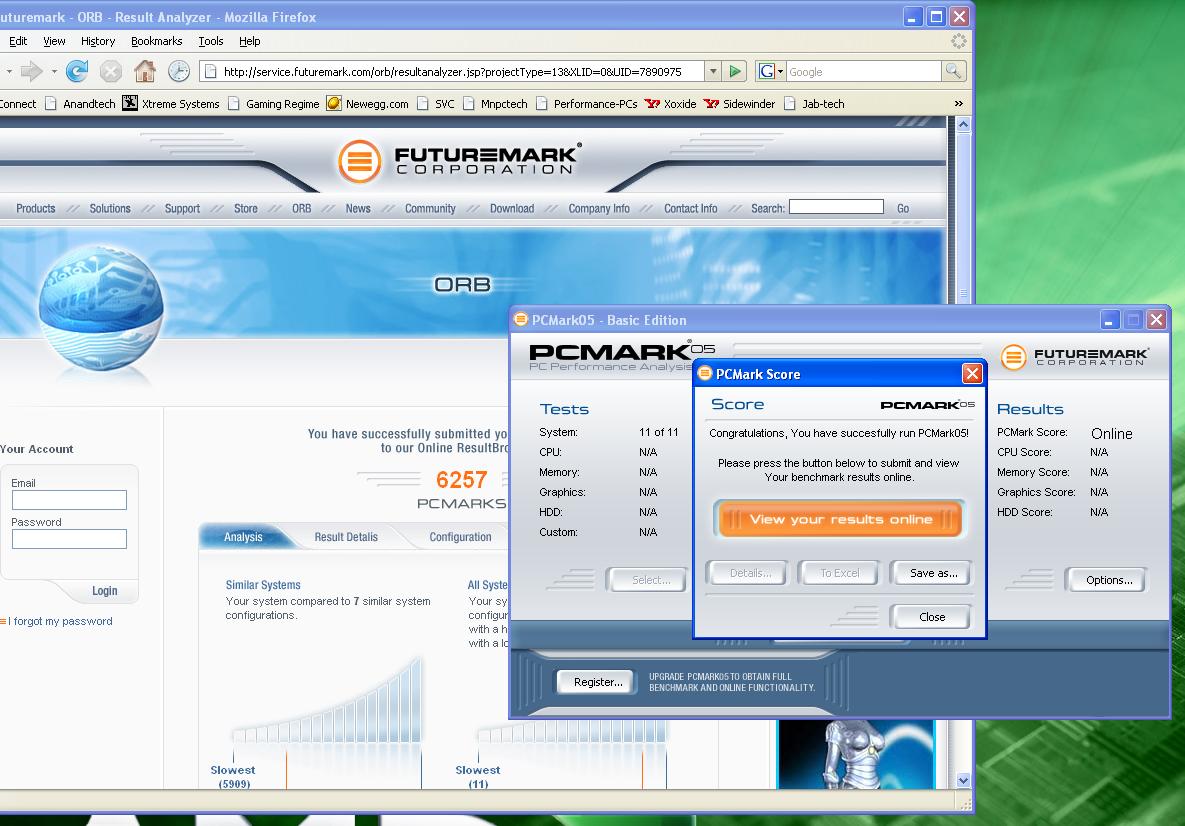Open the Firefox history clock icon
This screenshot has height=826, width=1185.
(x=179, y=72)
